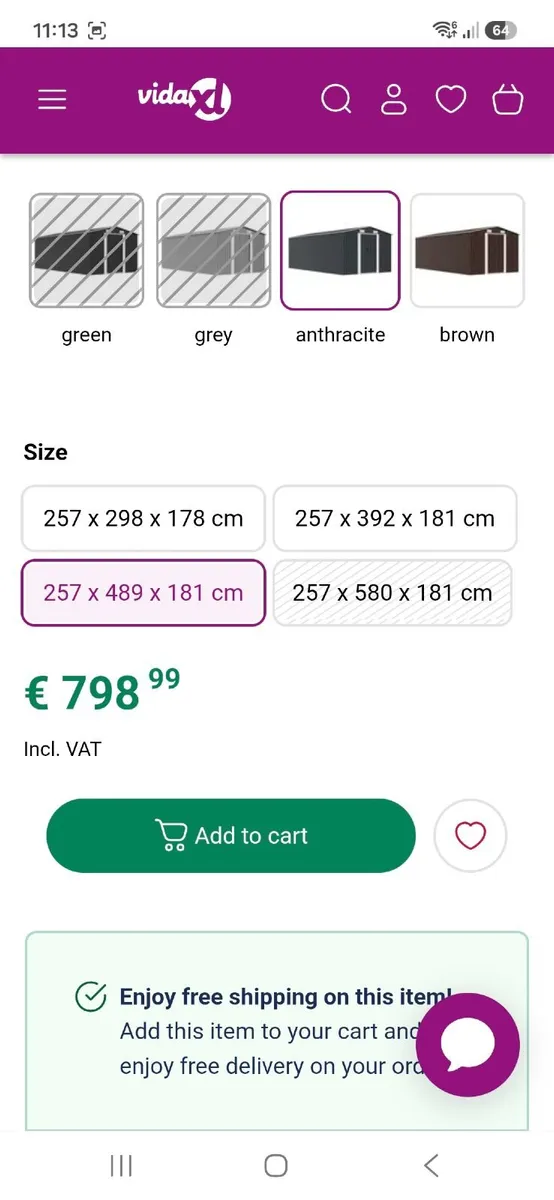This screenshot has height=1200, width=554.
Task: Open the search magnifier icon
Action: click(x=336, y=100)
